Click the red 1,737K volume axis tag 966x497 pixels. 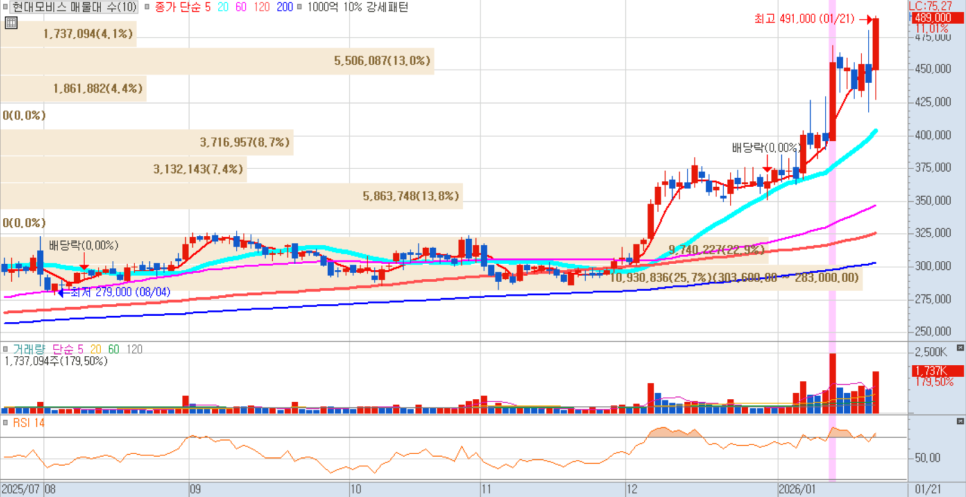pyautogui.click(x=936, y=371)
